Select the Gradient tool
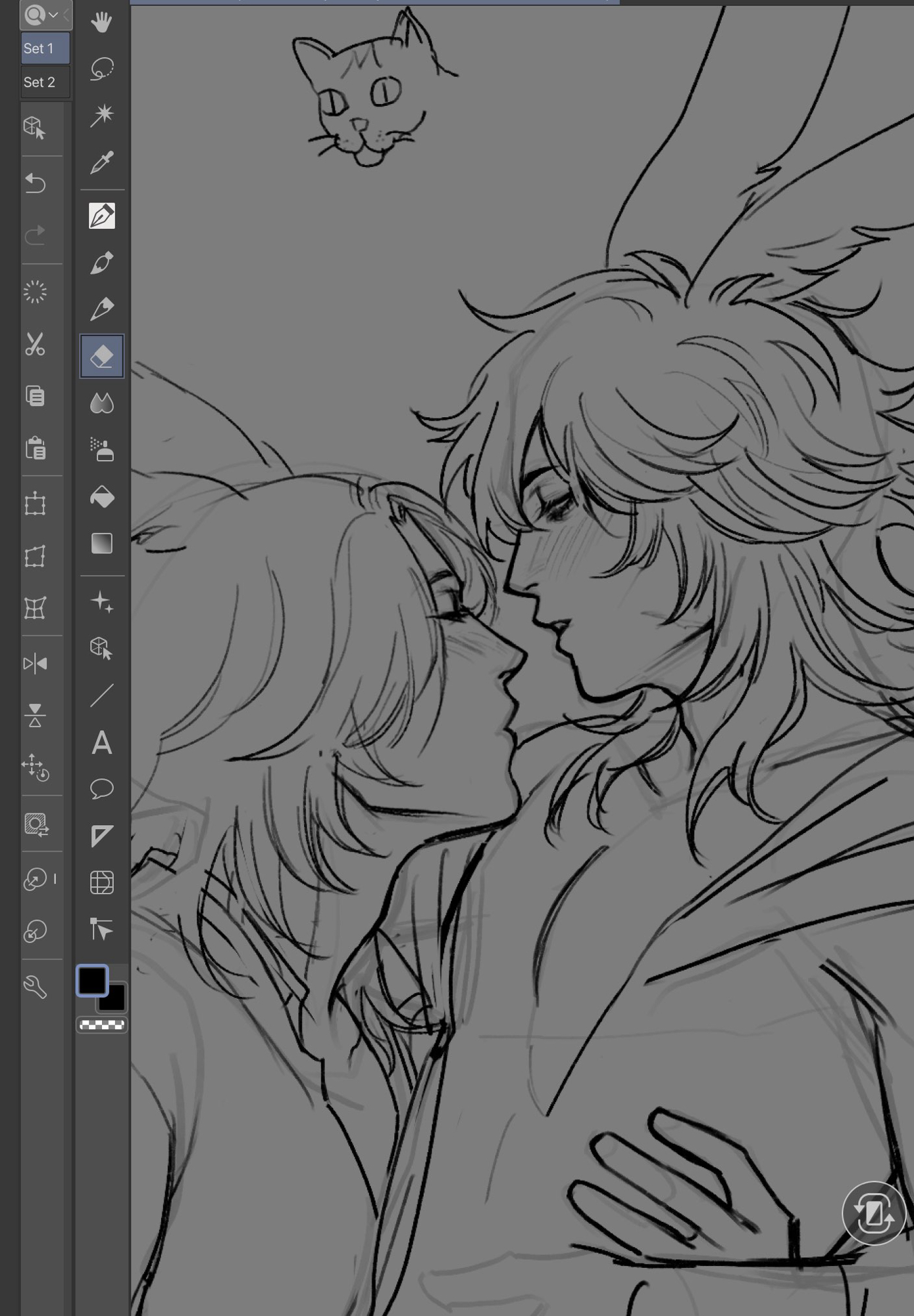The width and height of the screenshot is (914, 1316). 101,544
